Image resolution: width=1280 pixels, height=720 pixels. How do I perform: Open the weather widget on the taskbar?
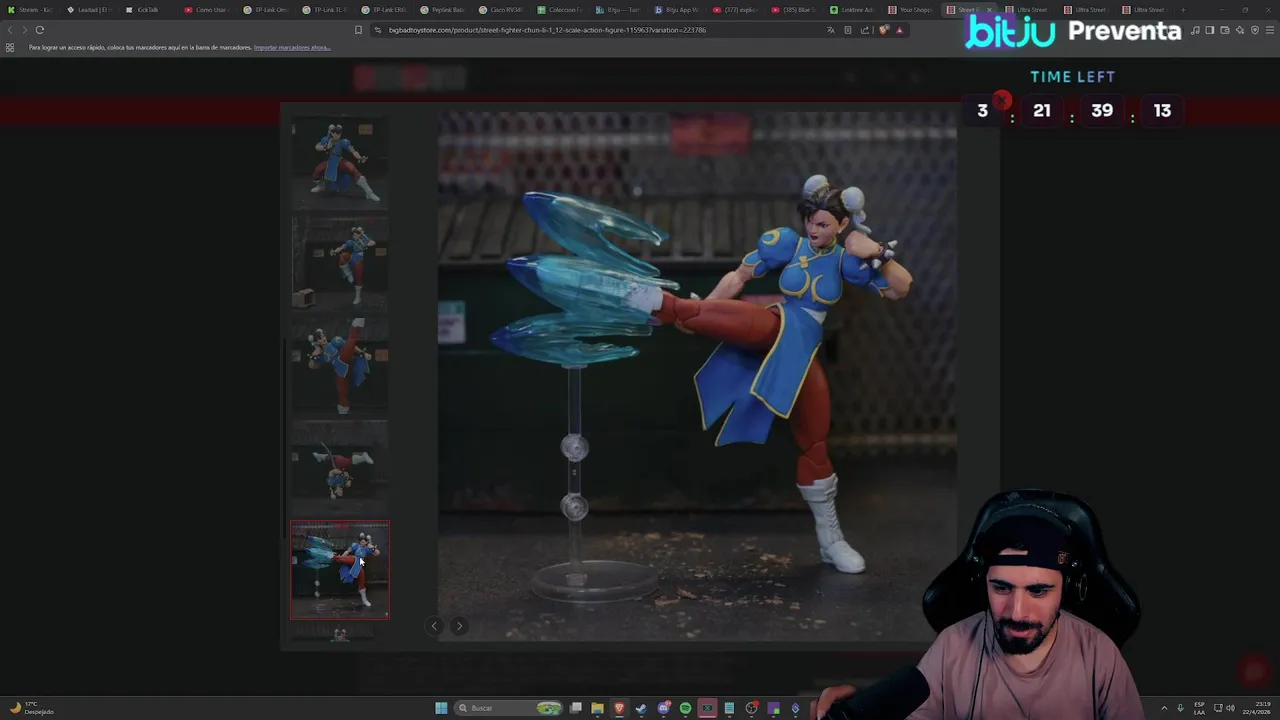[x=30, y=708]
